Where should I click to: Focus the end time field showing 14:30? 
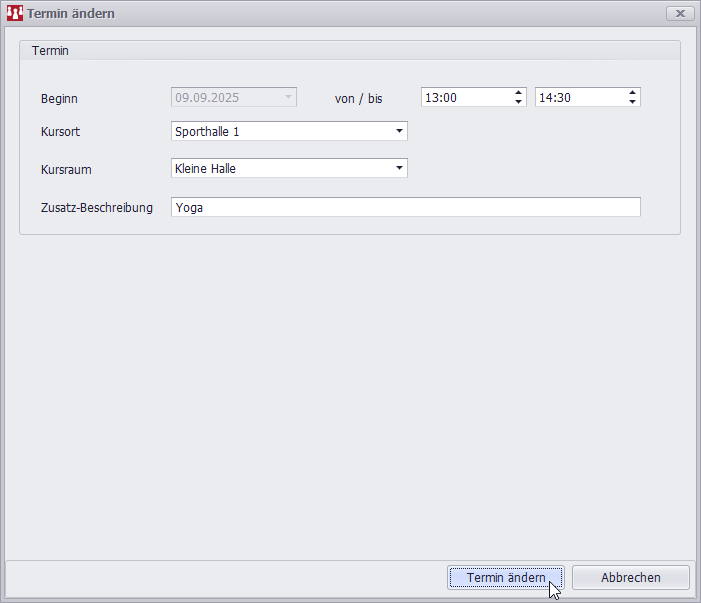click(x=579, y=98)
